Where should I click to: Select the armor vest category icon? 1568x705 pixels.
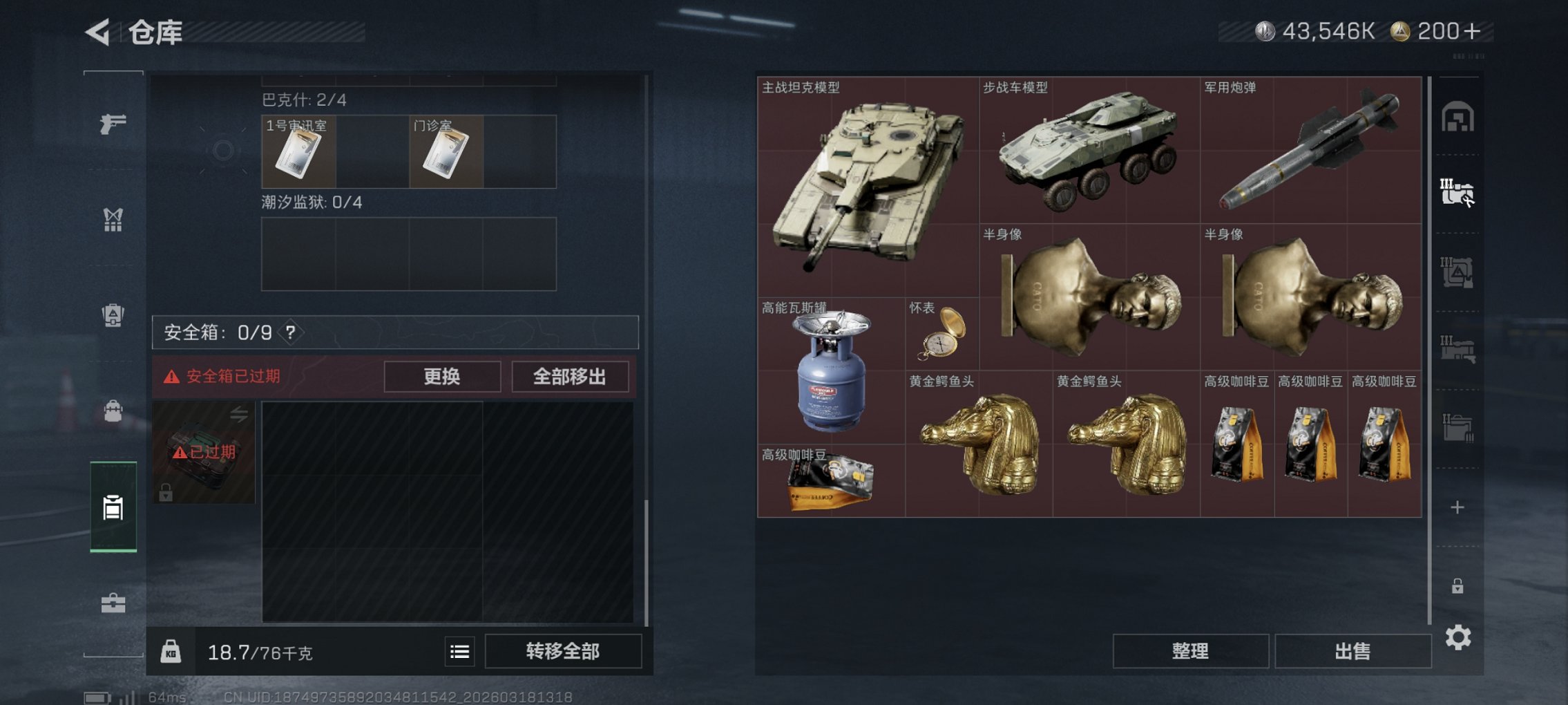tap(113, 220)
